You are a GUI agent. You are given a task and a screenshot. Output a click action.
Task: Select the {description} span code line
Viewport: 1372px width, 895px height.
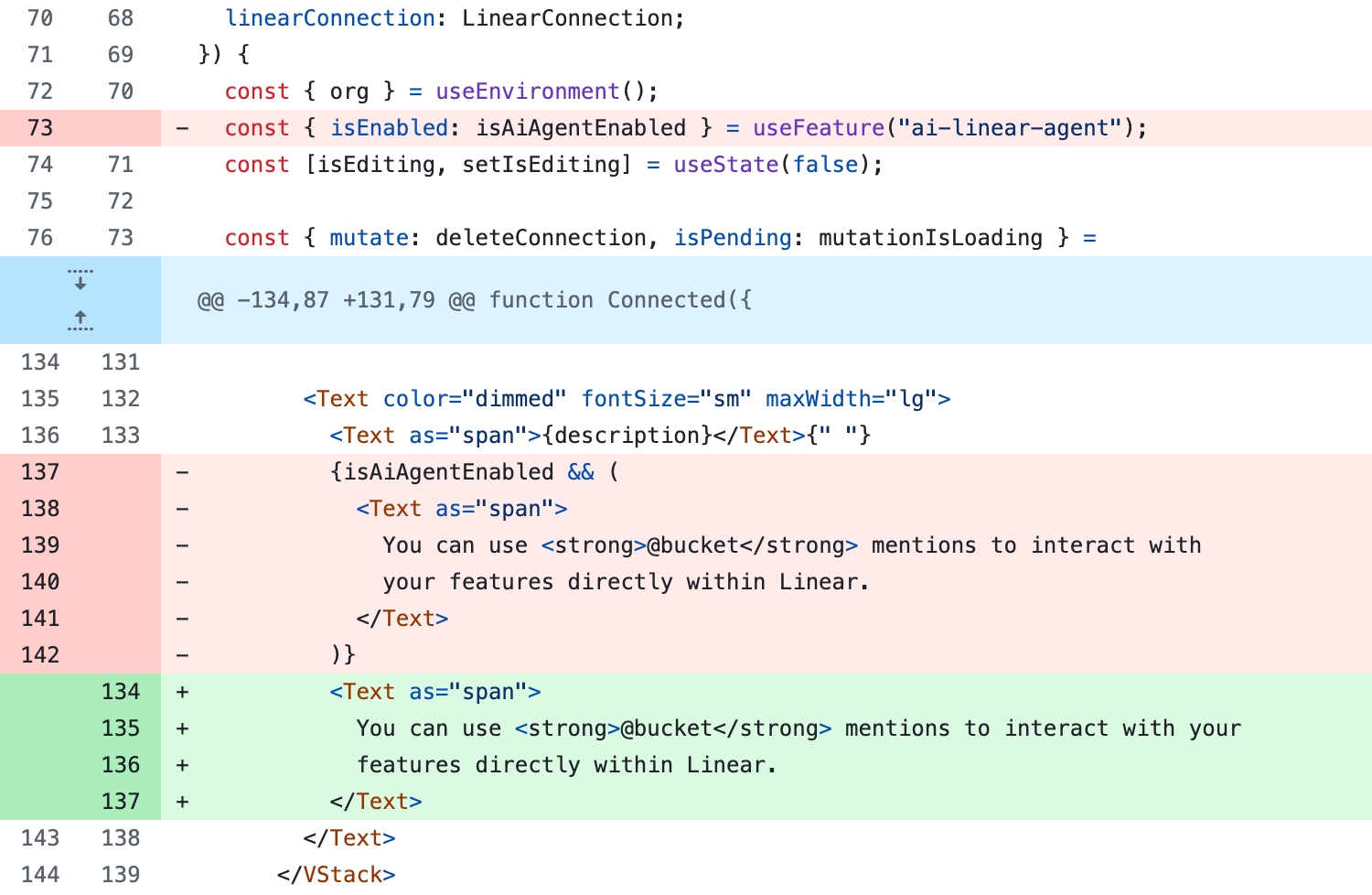[x=599, y=436]
